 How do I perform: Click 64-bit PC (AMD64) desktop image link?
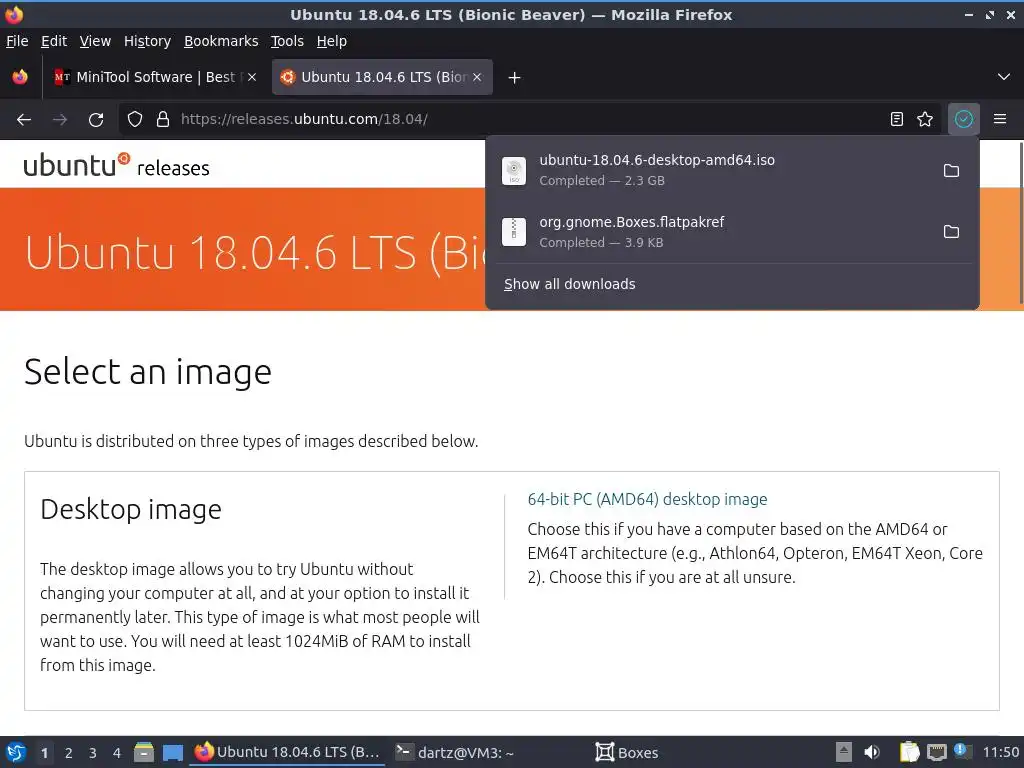tap(647, 500)
